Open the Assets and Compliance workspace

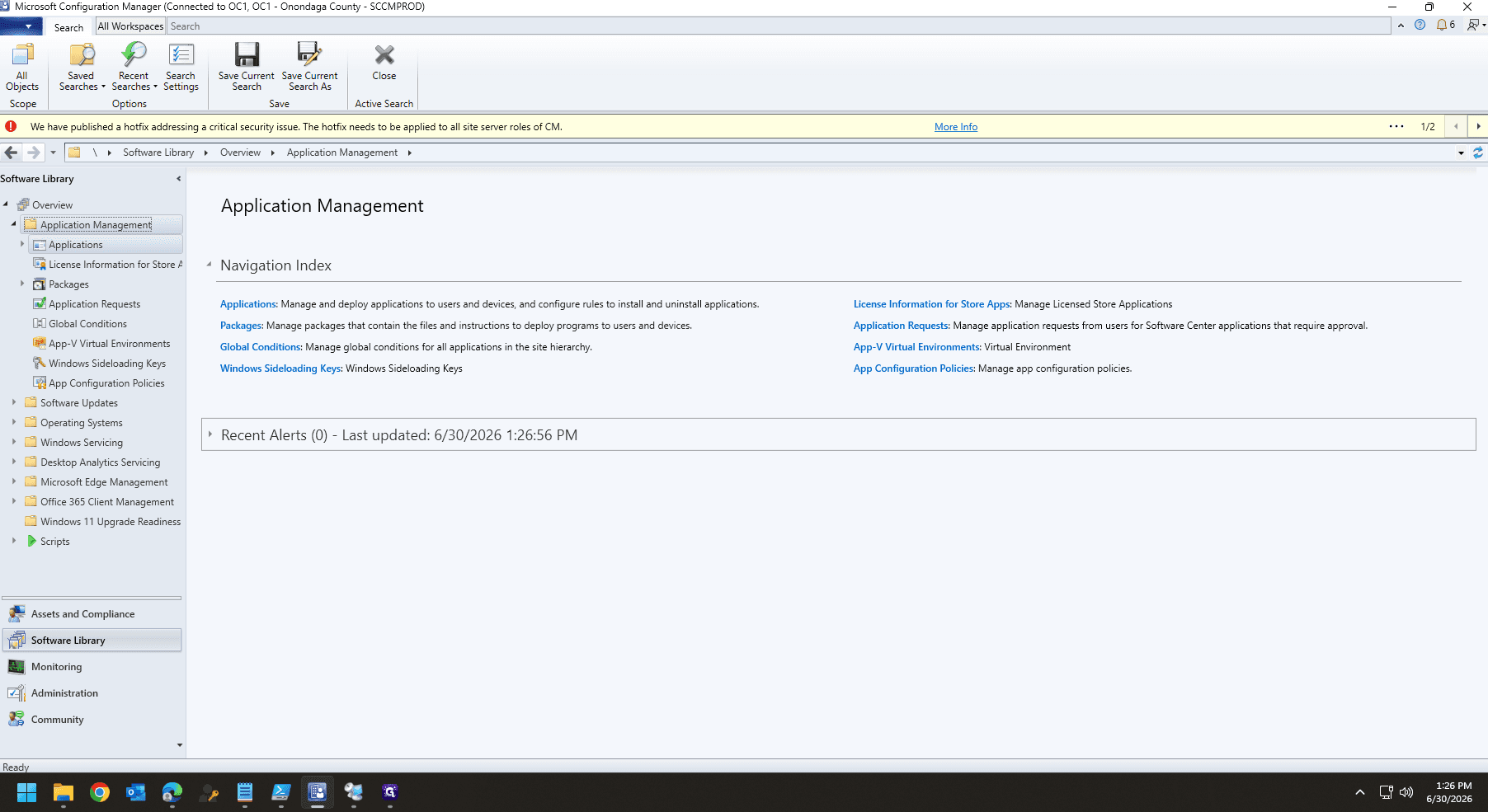click(92, 614)
